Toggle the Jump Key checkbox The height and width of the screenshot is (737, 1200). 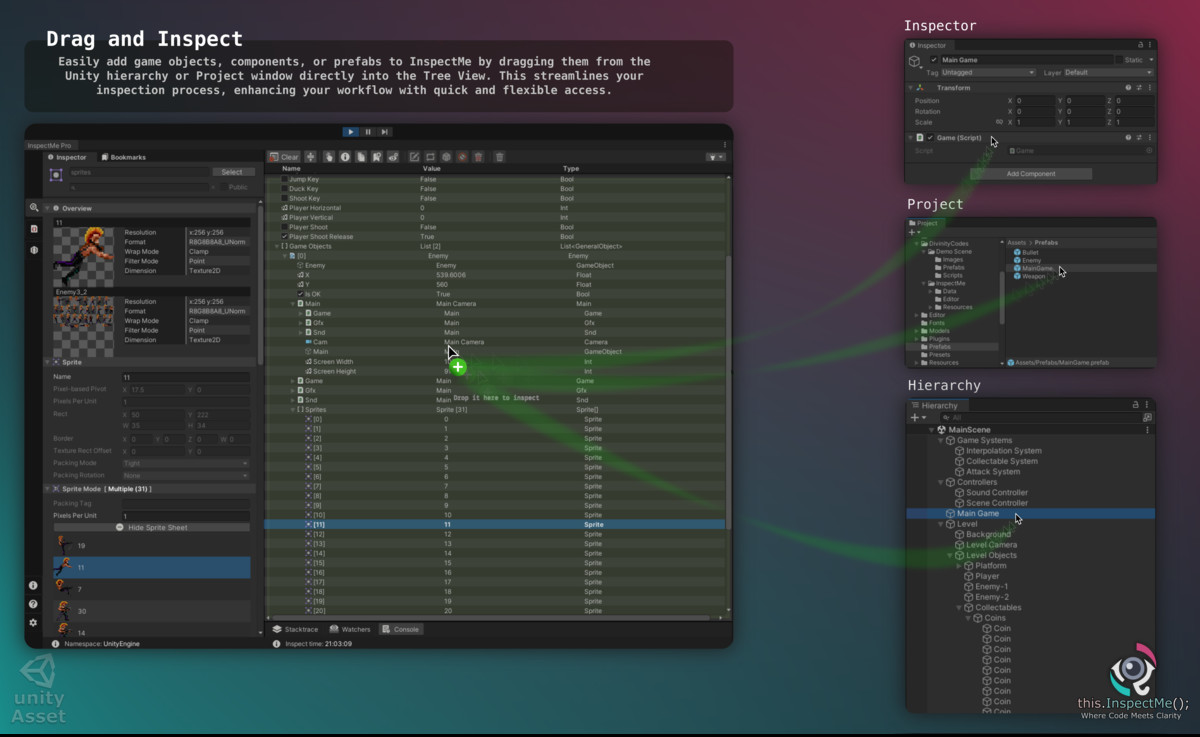[284, 179]
